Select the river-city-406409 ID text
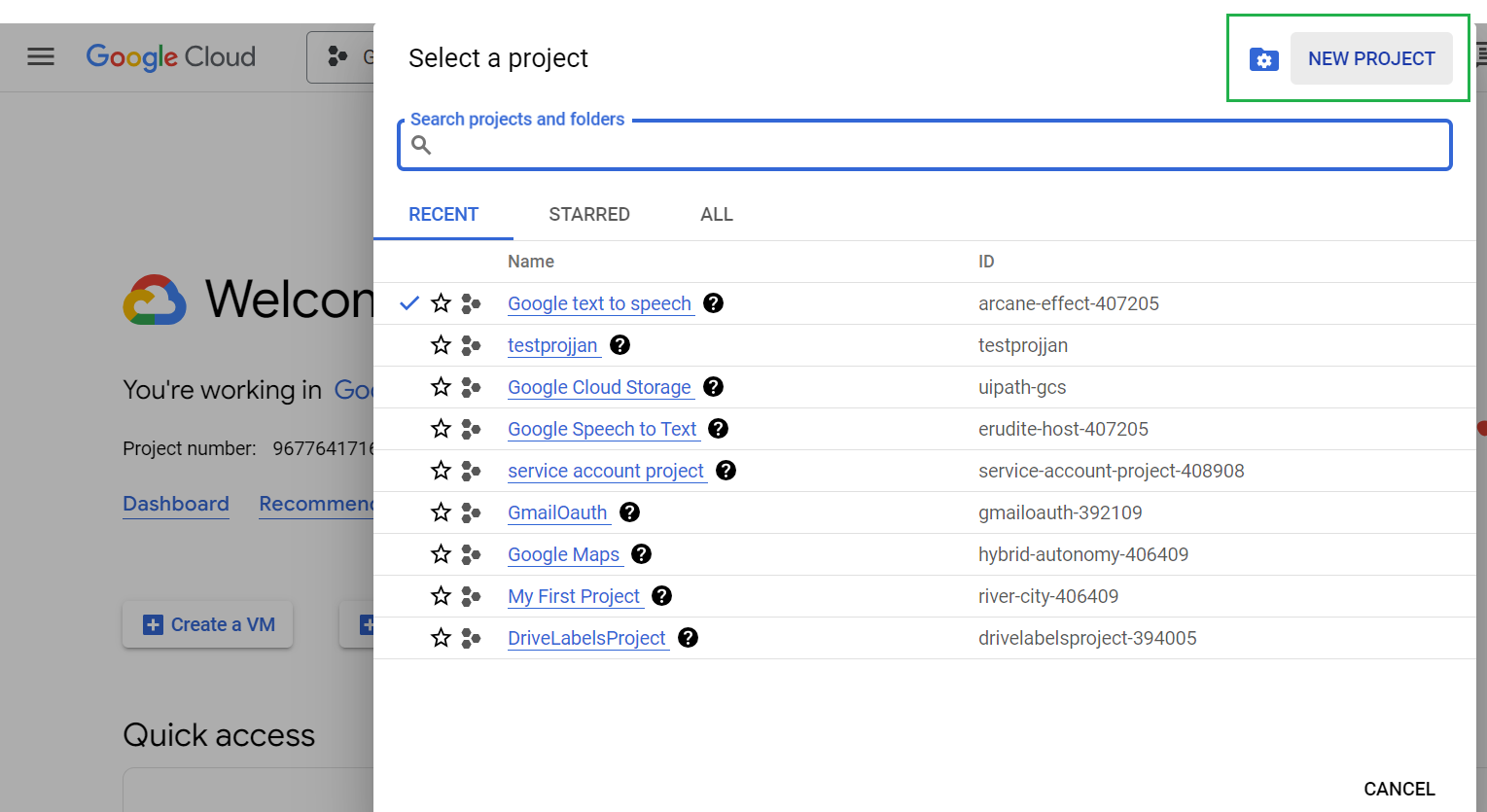Screen dimensions: 1487x812 point(1048,596)
